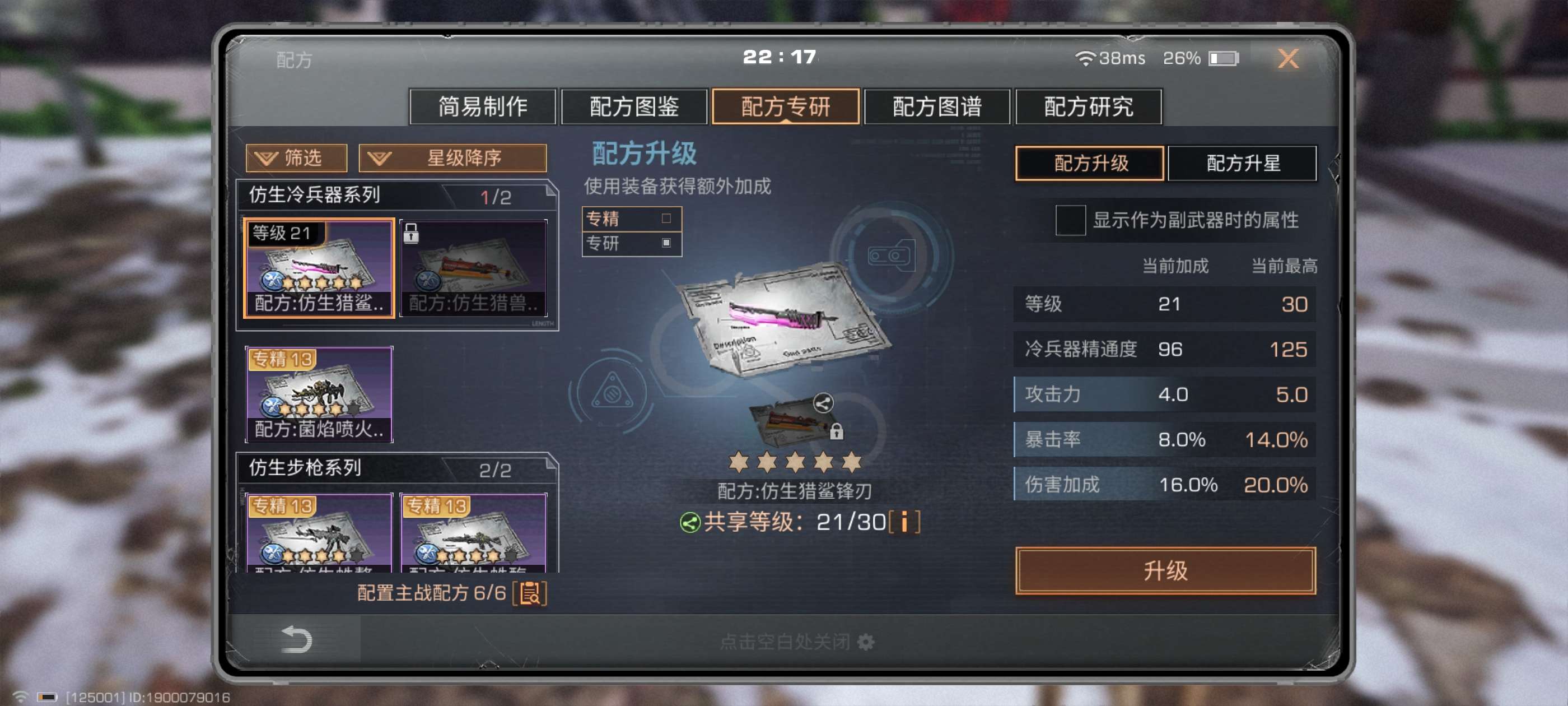Screen dimensions: 1568x706
Task: Open the main battle recipe config icon
Action: (x=530, y=593)
